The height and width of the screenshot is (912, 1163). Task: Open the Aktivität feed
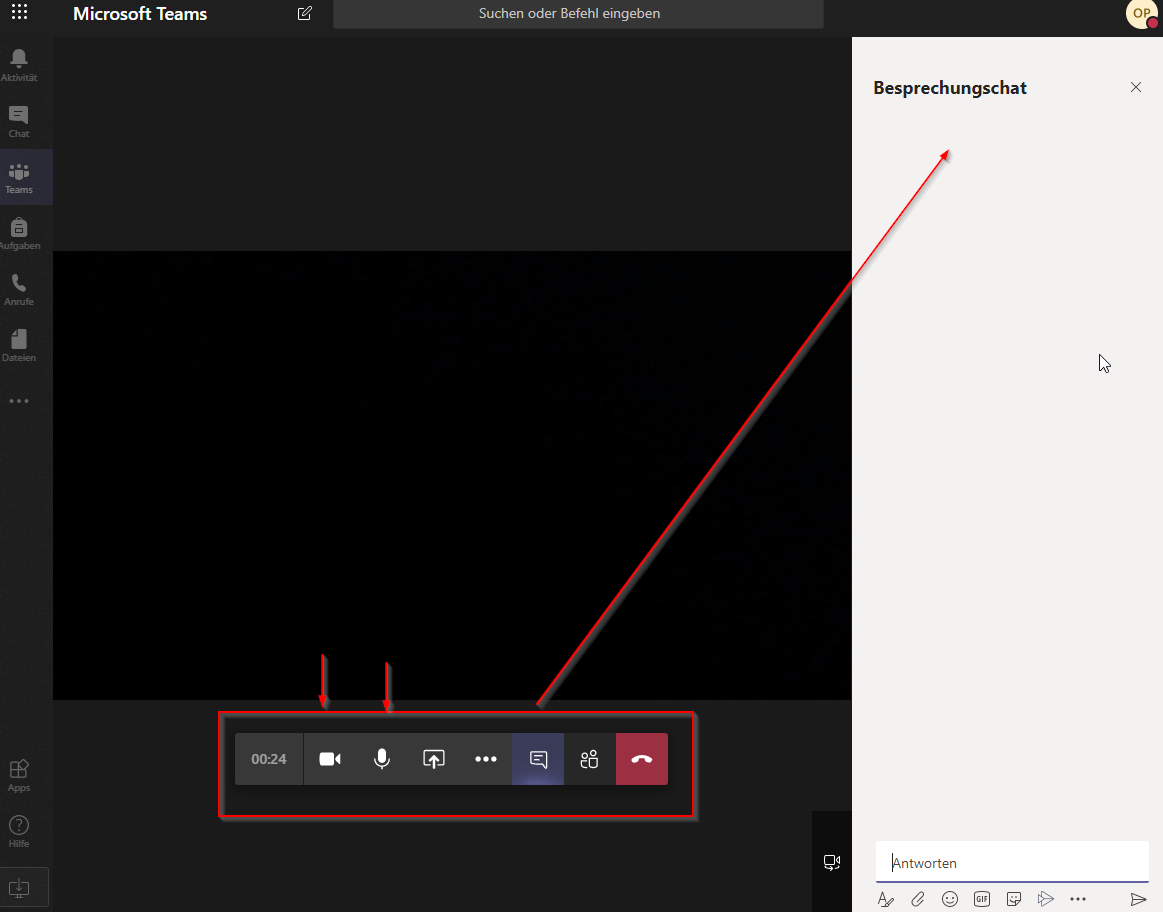coord(19,65)
